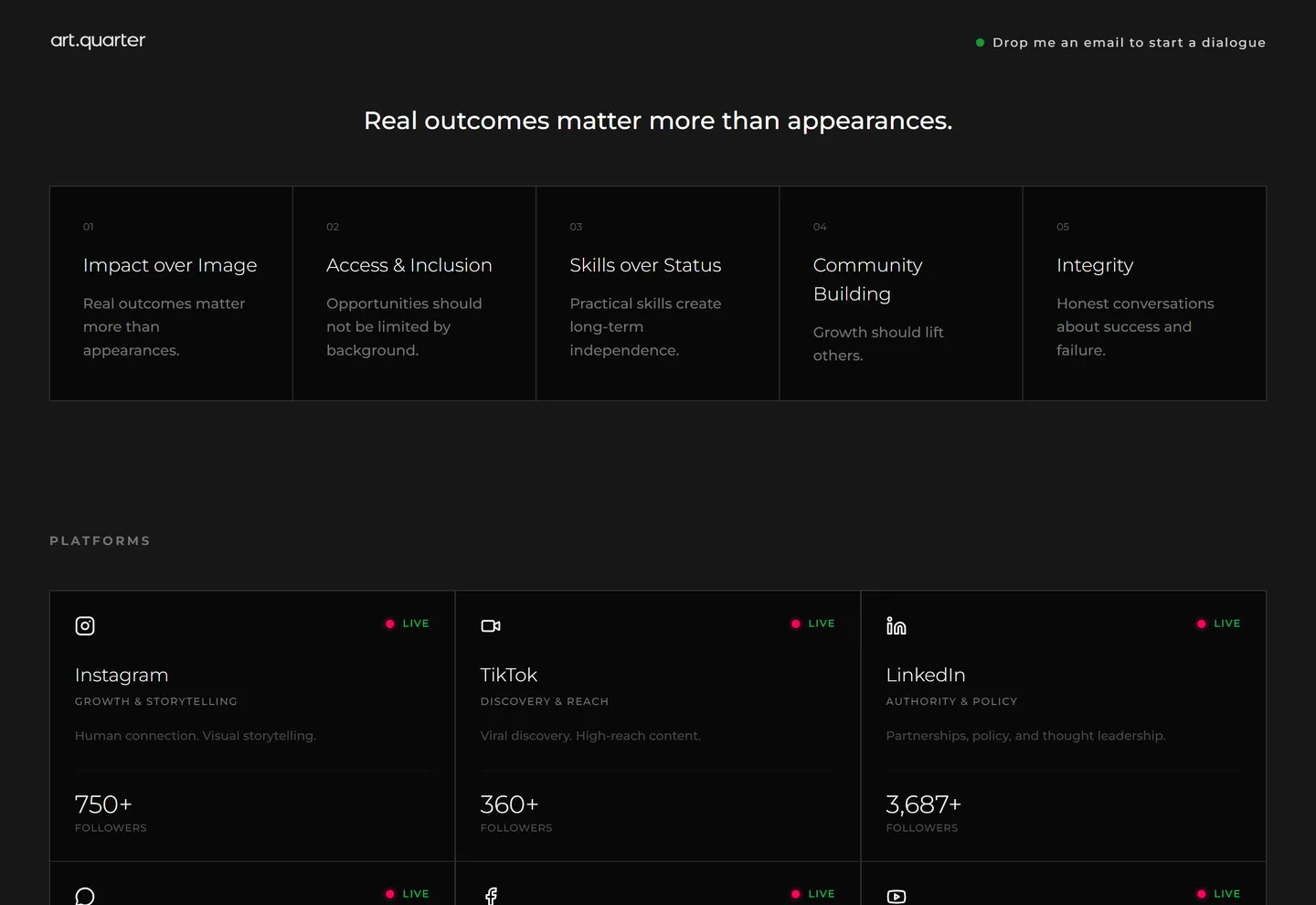Select the Impact over Image card
1316x905 pixels.
tap(171, 293)
